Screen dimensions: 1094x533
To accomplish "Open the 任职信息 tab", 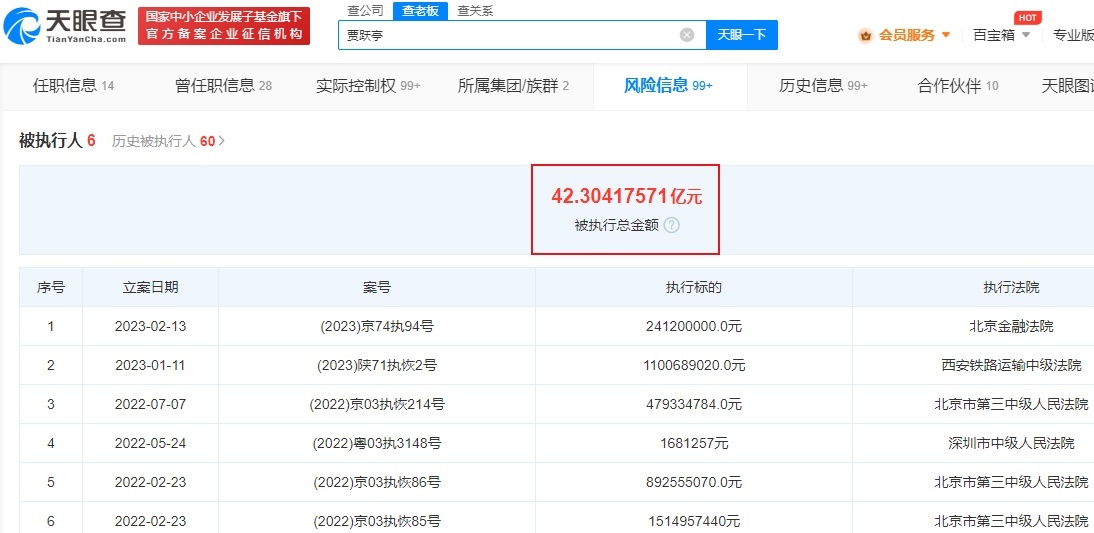I will 73,86.
